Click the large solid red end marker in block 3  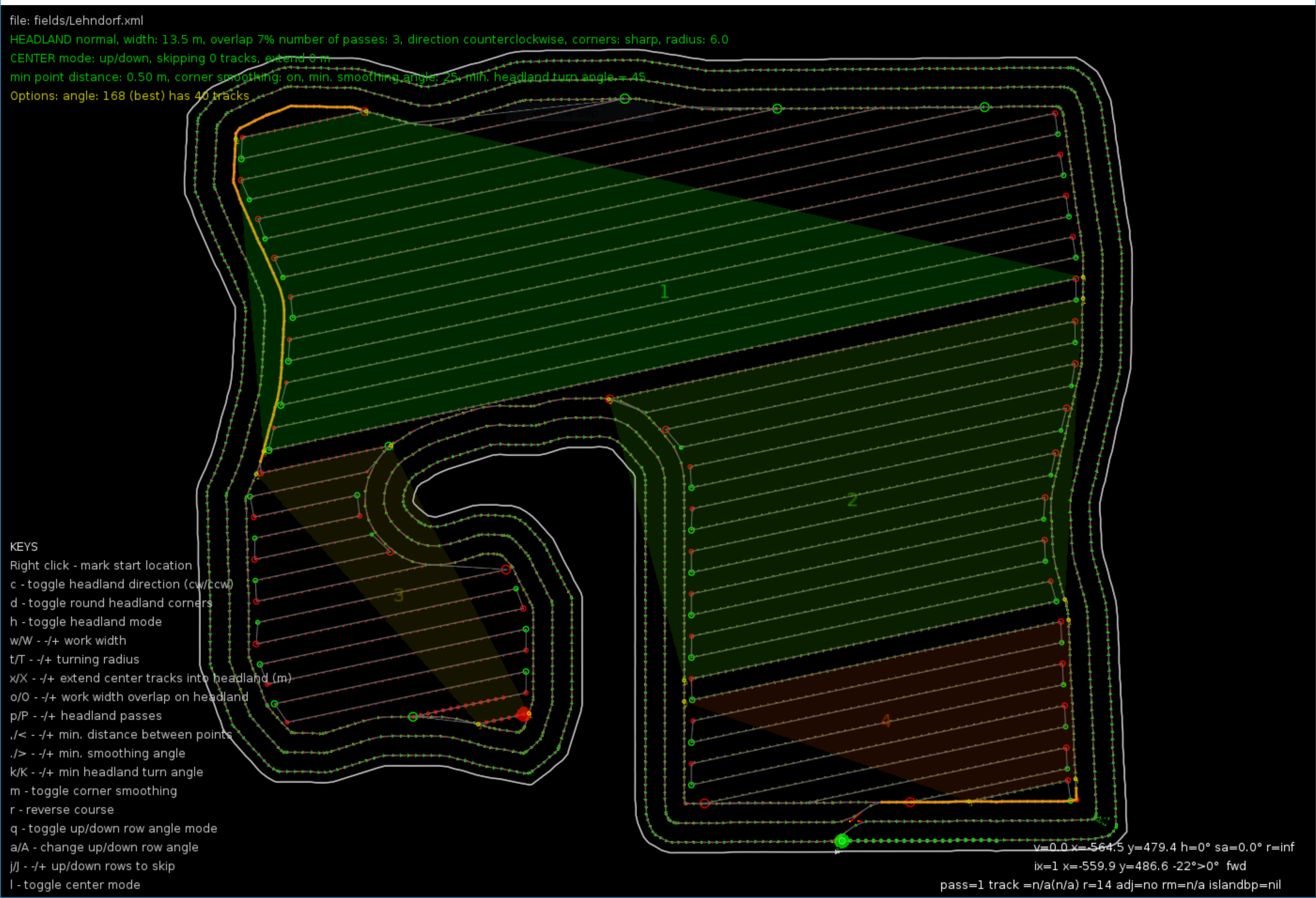point(523,715)
